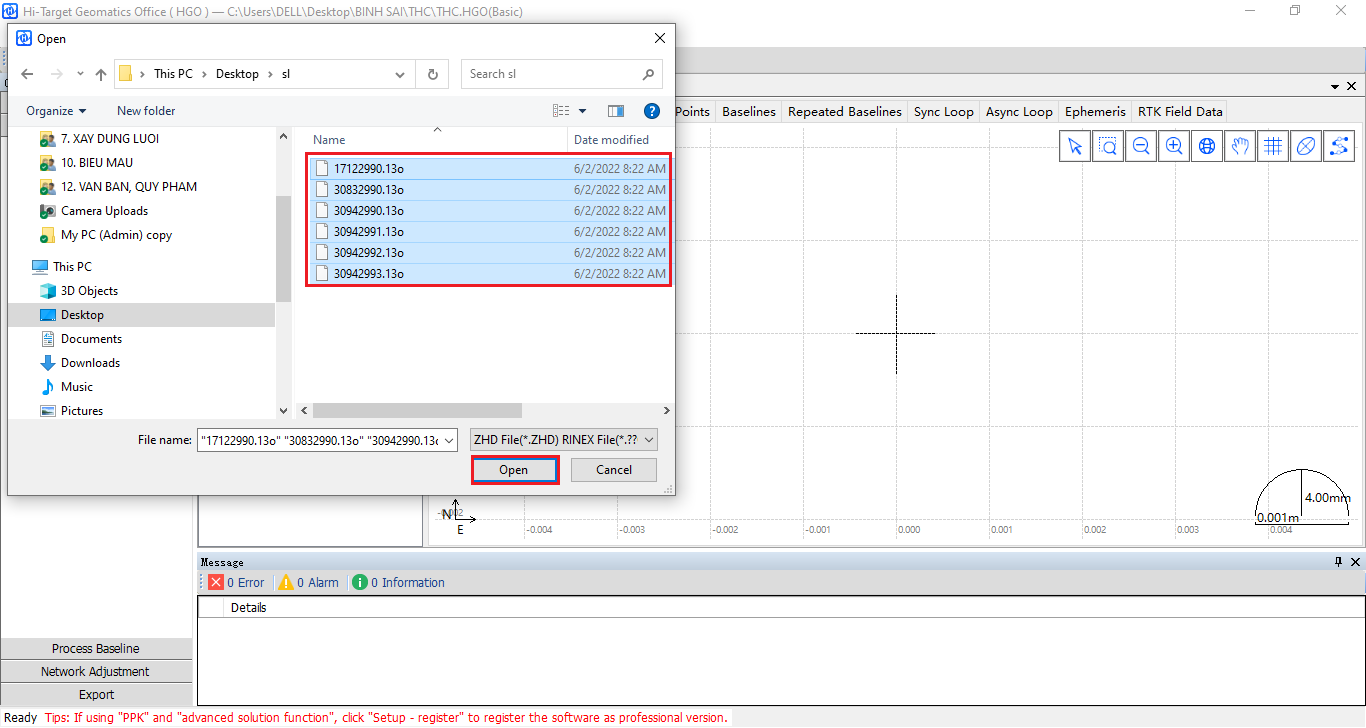Select the pan hand tool
Image resolution: width=1366 pixels, height=728 pixels.
[1240, 146]
